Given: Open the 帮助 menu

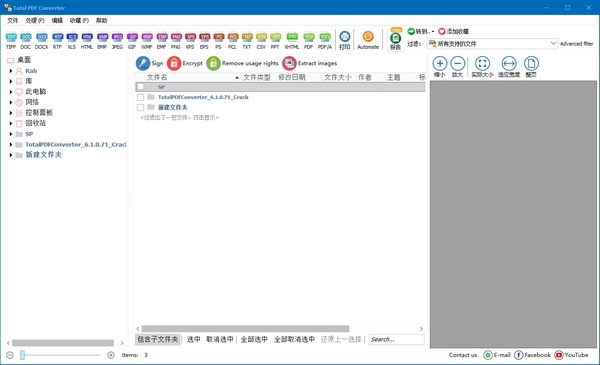Looking at the screenshot, I should 101,20.
